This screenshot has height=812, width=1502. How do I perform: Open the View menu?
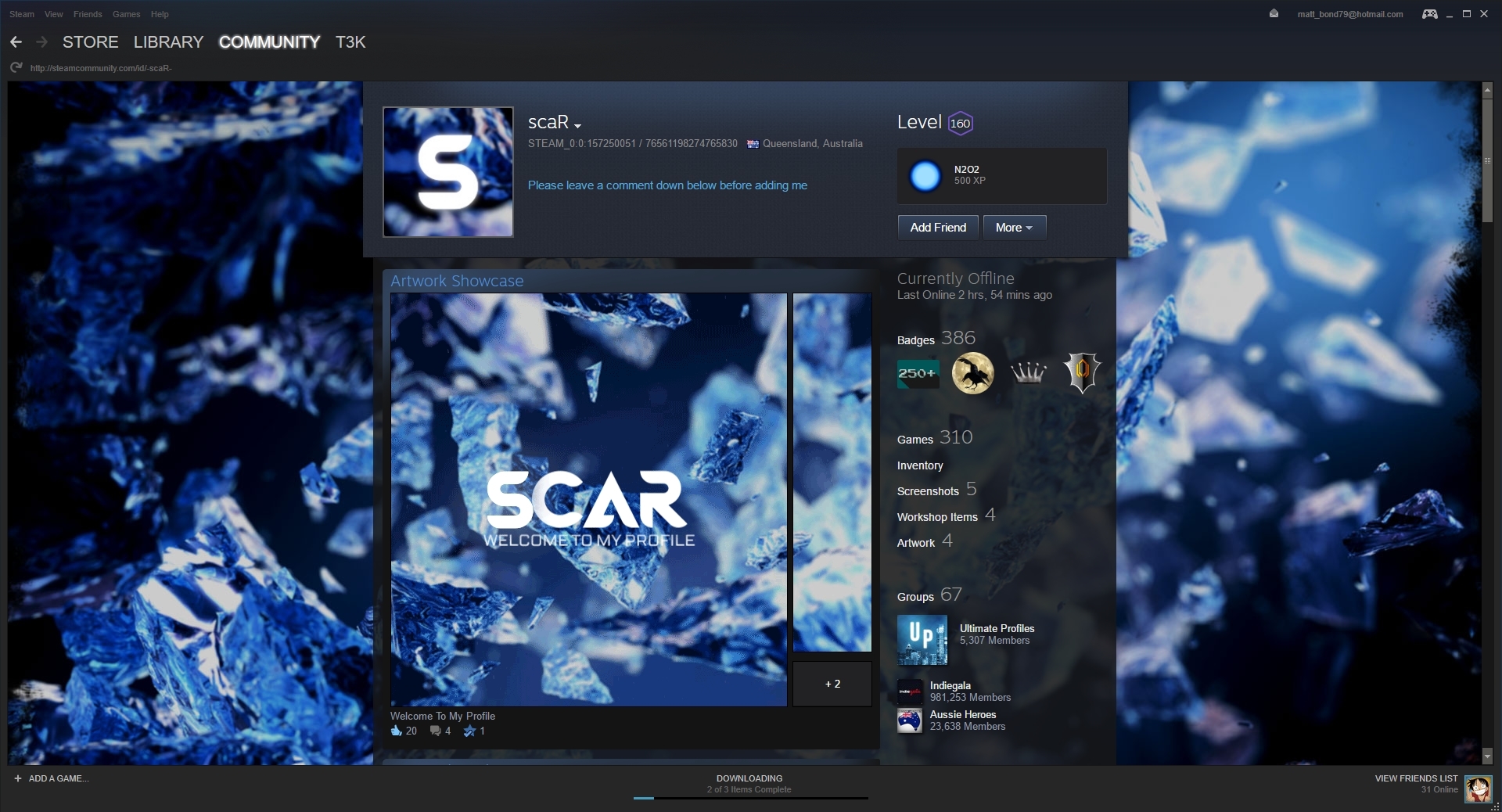[54, 14]
